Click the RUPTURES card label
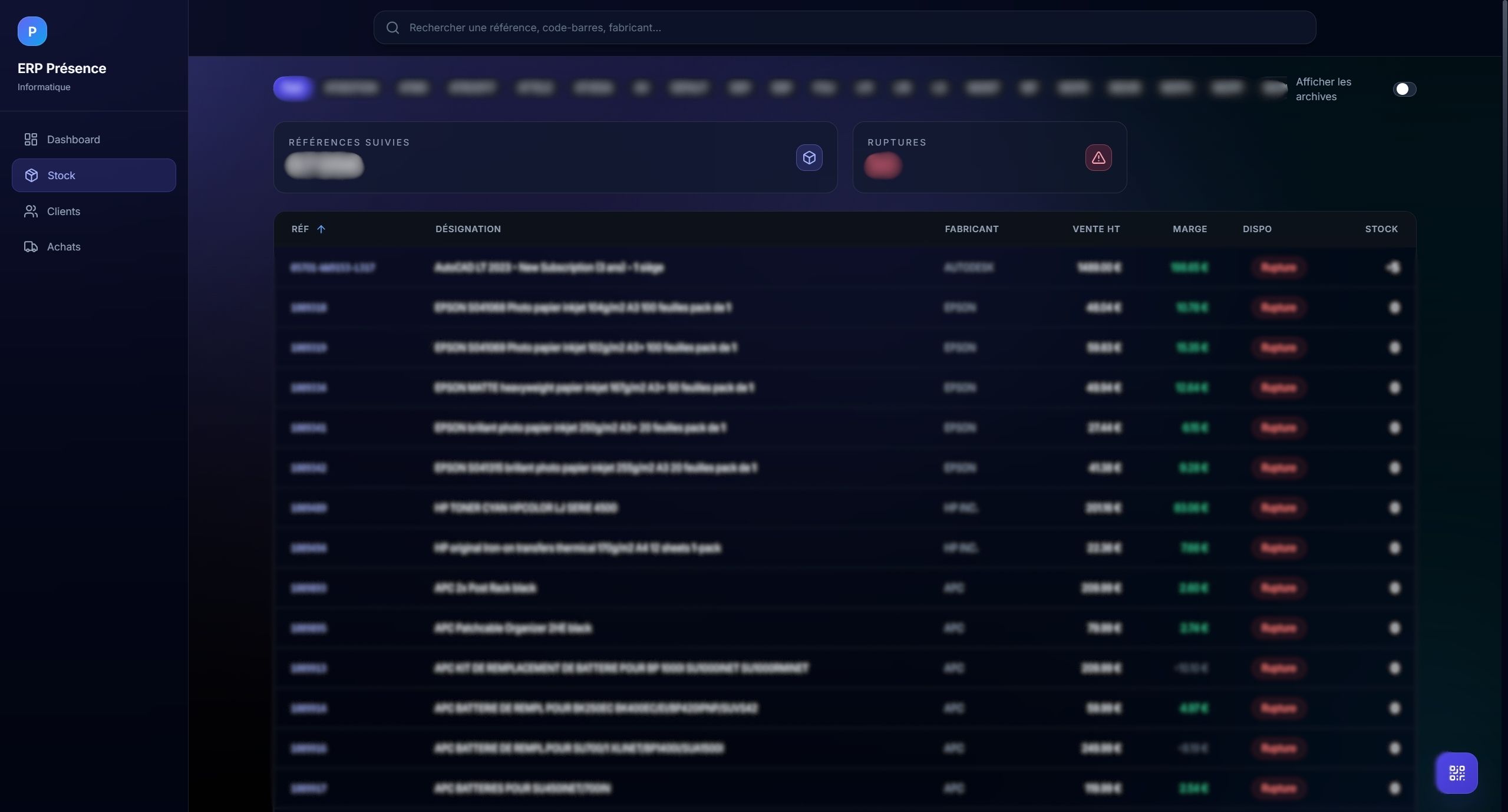1508x812 pixels. pyautogui.click(x=897, y=143)
